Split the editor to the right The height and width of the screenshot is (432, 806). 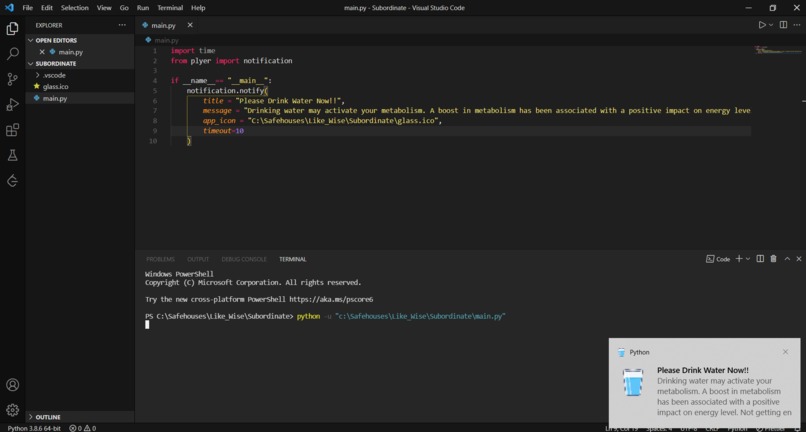point(783,25)
